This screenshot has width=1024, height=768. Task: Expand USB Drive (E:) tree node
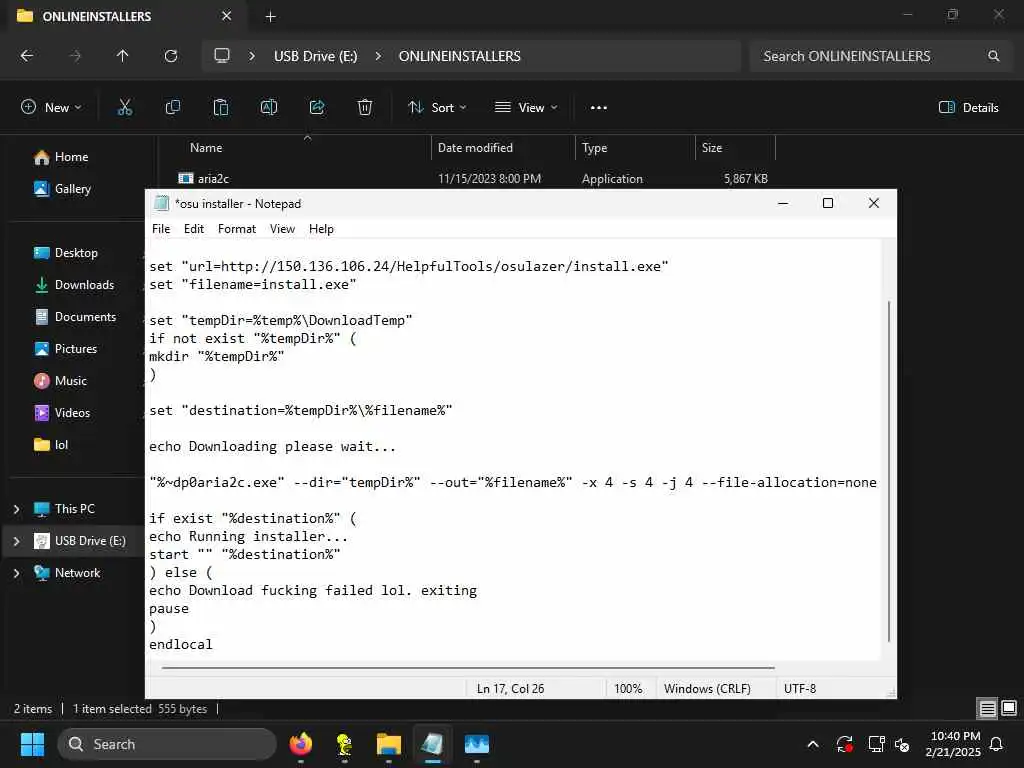pos(16,541)
